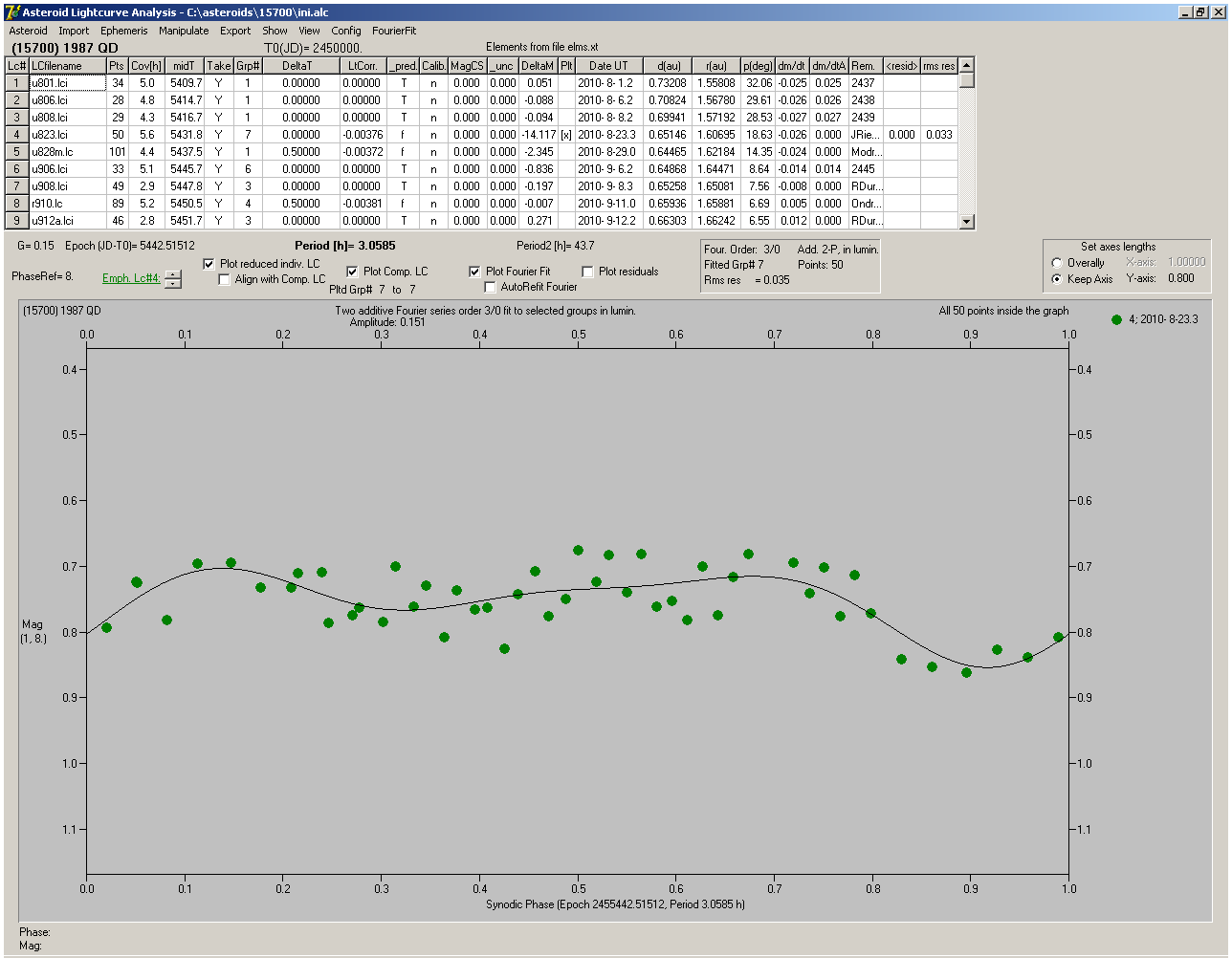Open the Export menu
1232x958 pixels.
pyautogui.click(x=235, y=31)
